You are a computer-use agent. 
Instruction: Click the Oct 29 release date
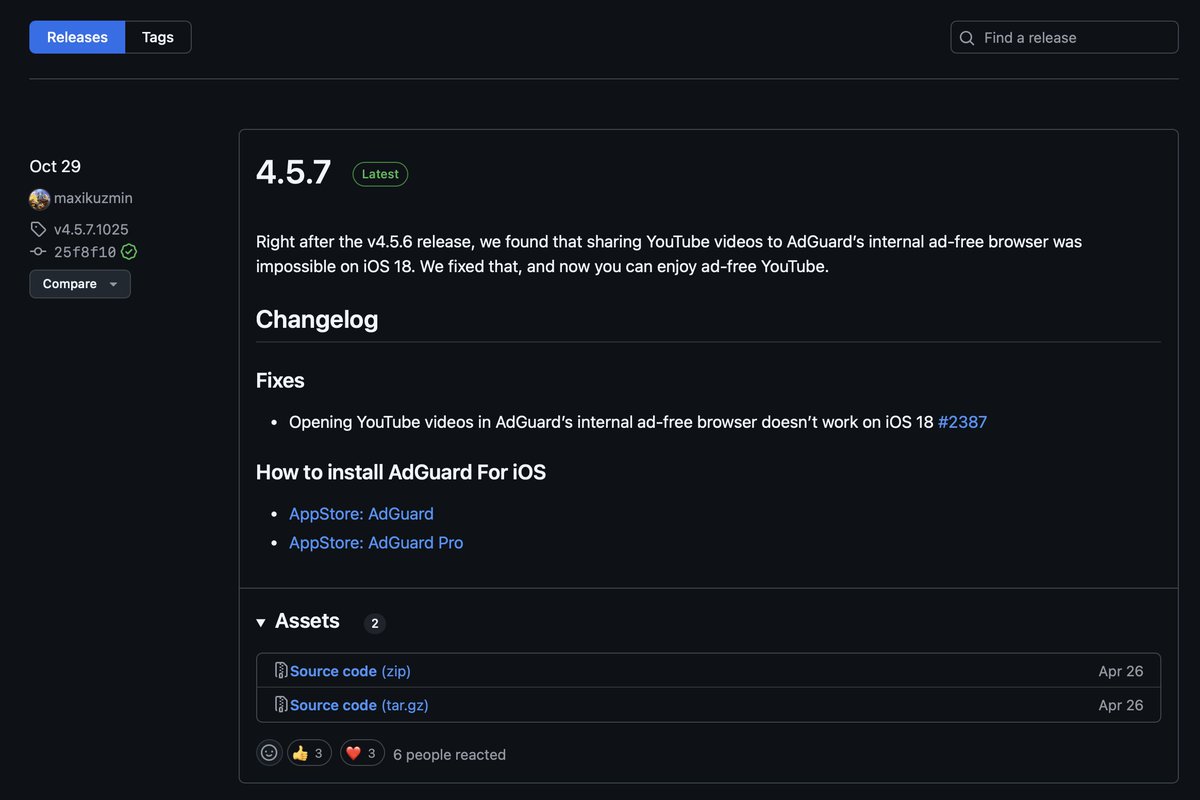(x=55, y=166)
